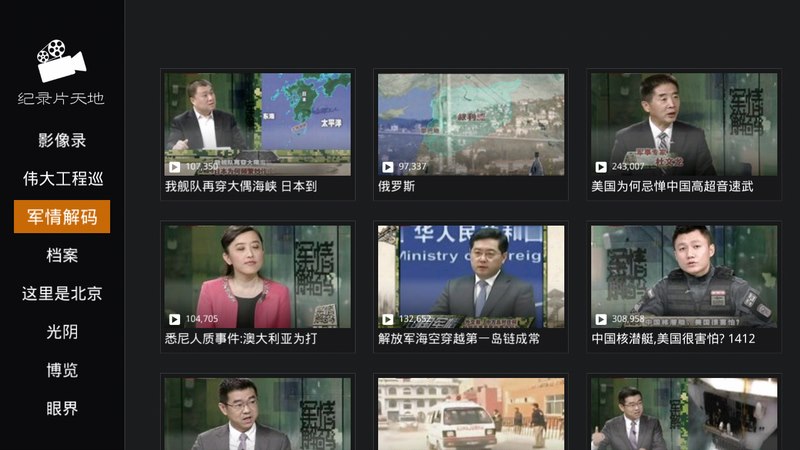Go to the 光阴 category
This screenshot has height=450, width=800.
coord(62,332)
